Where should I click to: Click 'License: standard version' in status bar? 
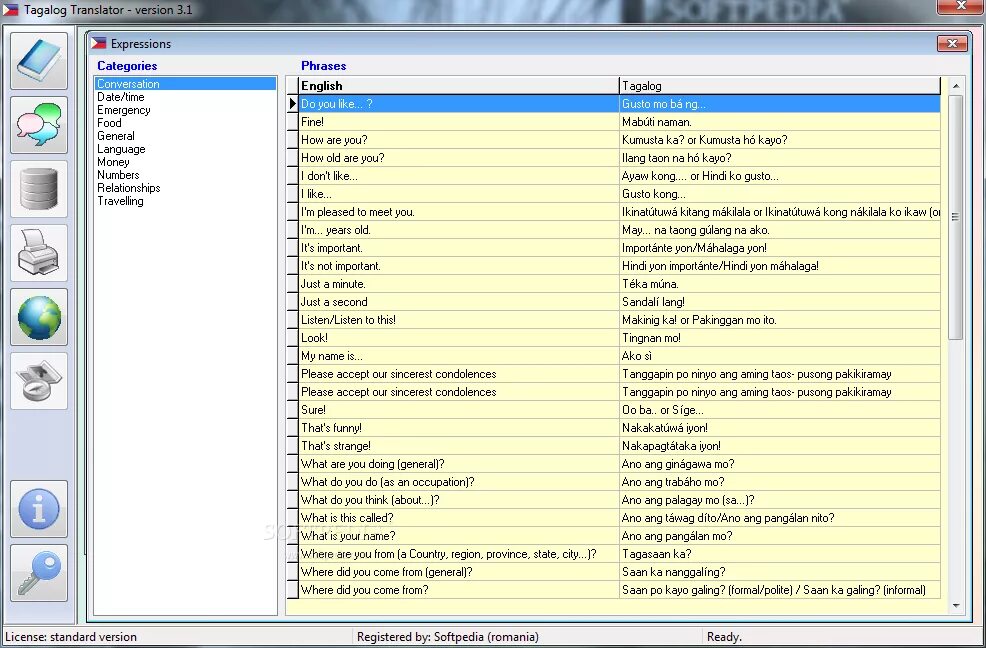(x=70, y=637)
